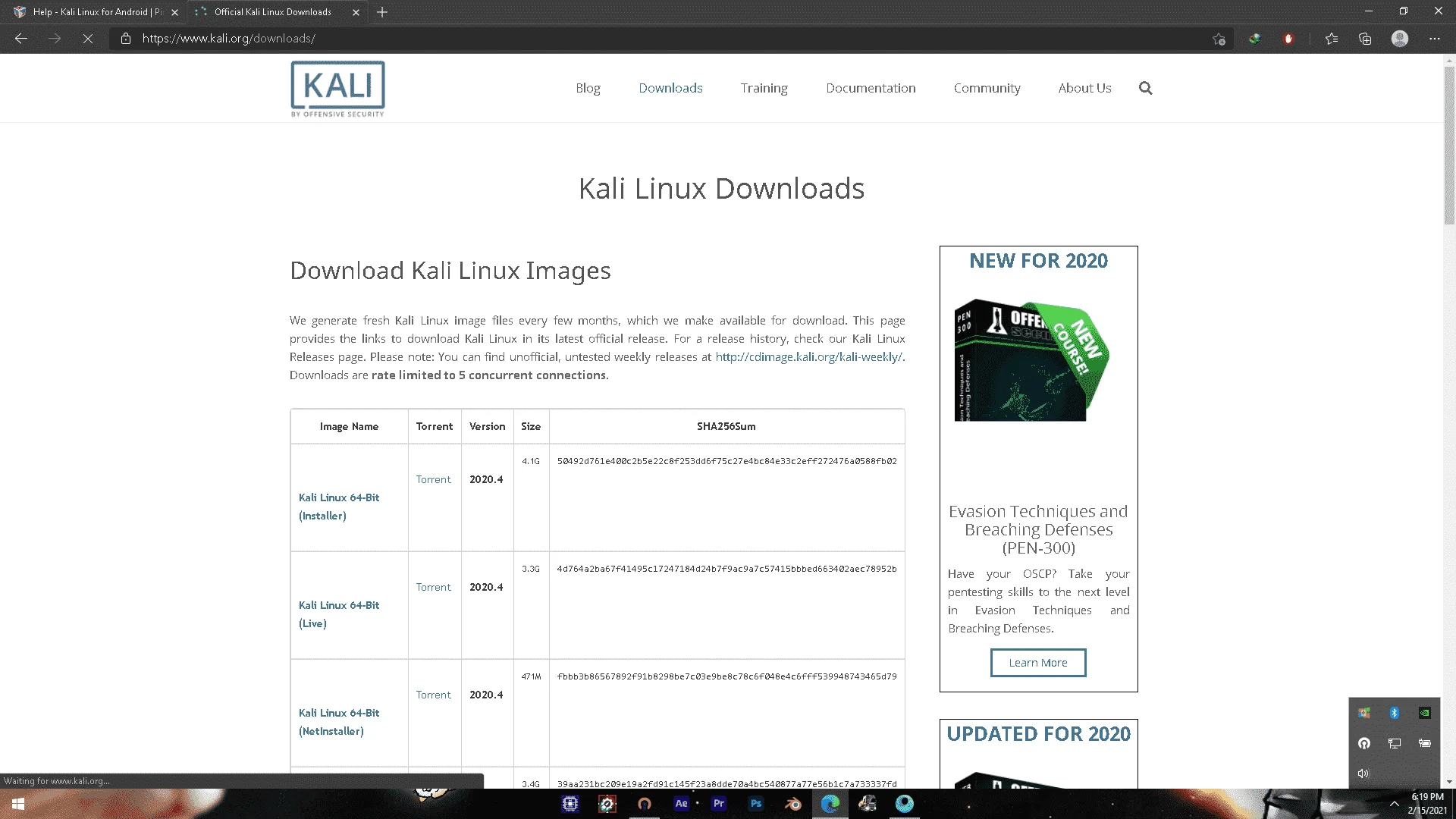Image resolution: width=1456 pixels, height=819 pixels.
Task: Open Photoshop from the taskbar
Action: [756, 804]
